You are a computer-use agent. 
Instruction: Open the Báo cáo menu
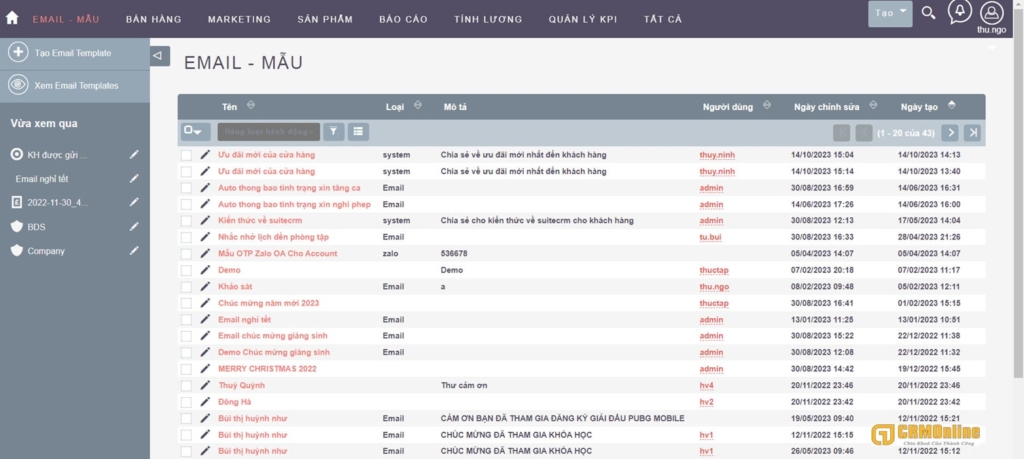403,19
